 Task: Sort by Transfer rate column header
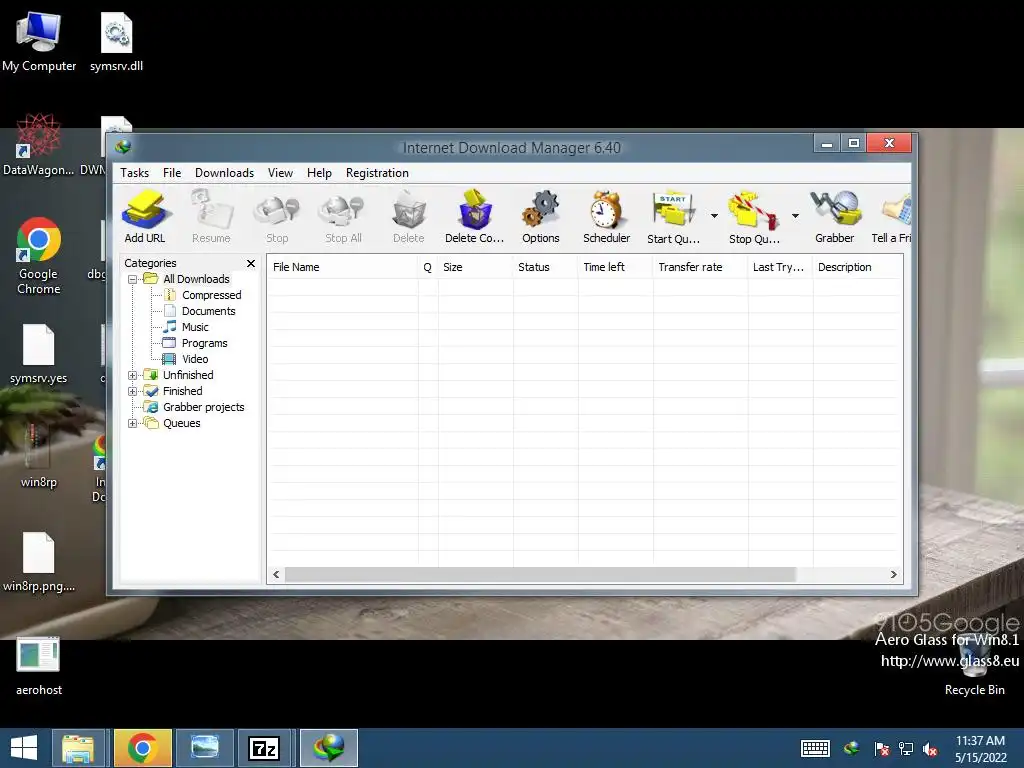[700, 267]
